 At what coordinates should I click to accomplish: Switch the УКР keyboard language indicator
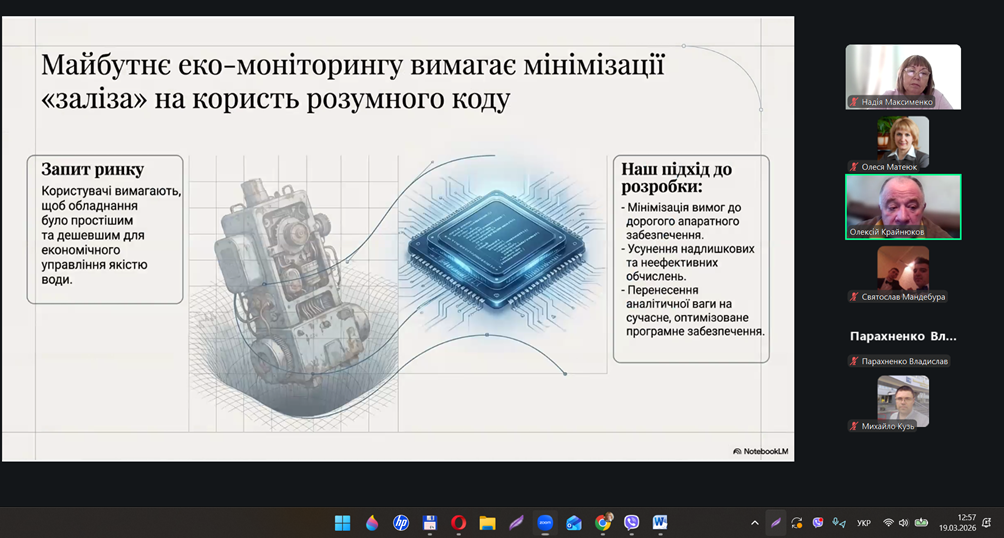click(x=864, y=523)
